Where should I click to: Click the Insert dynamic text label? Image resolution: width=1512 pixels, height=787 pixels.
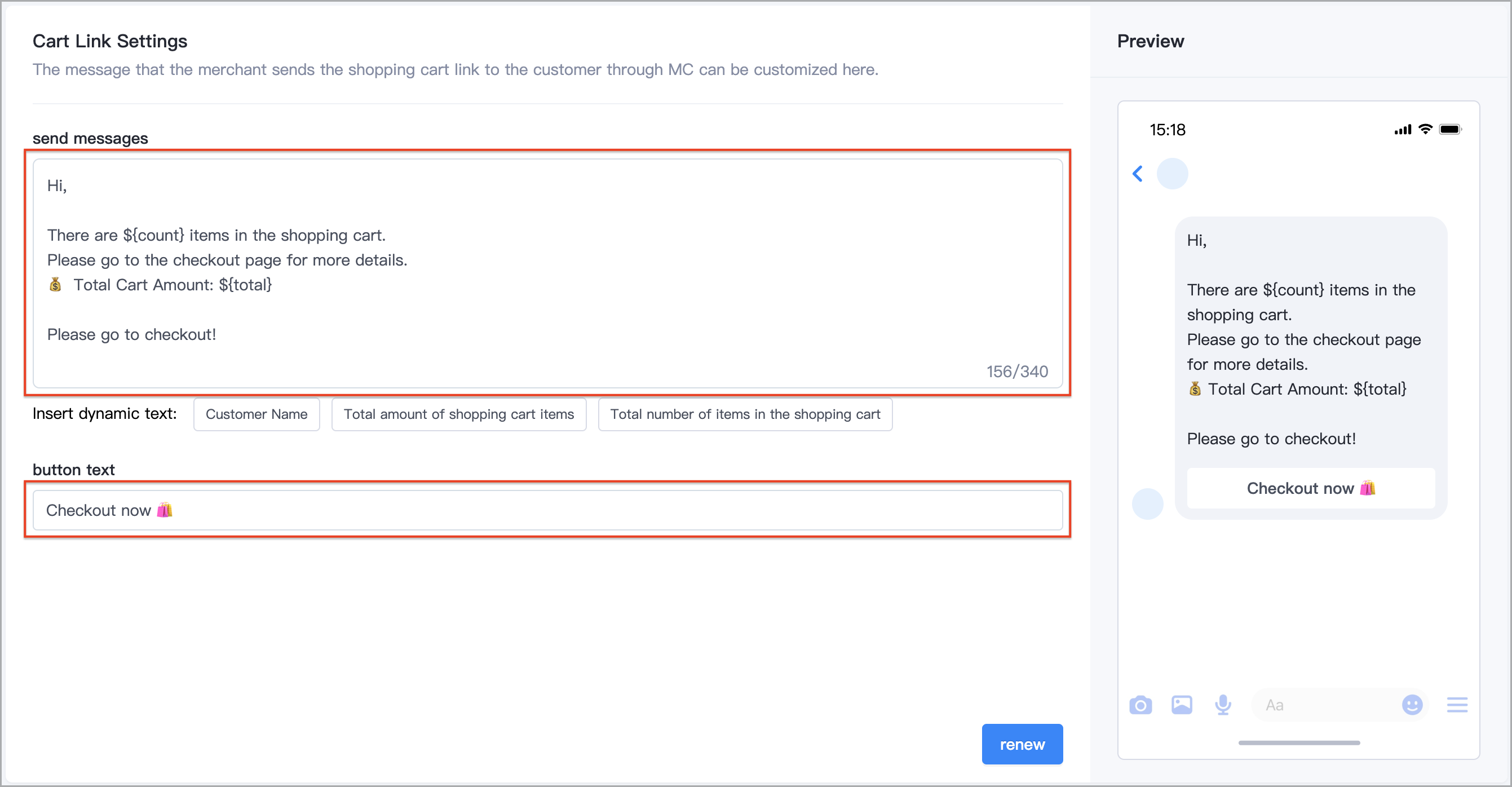(104, 414)
